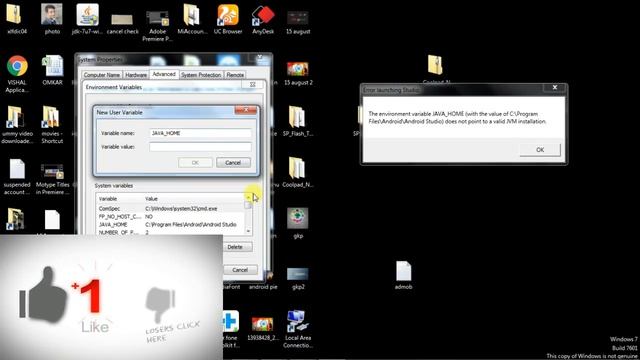Open the Chrome VISHAL application shortcut
The image size is (640, 360).
[x=17, y=73]
